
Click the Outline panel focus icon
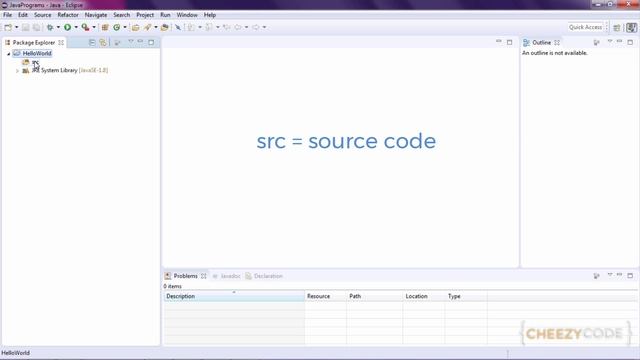click(597, 42)
